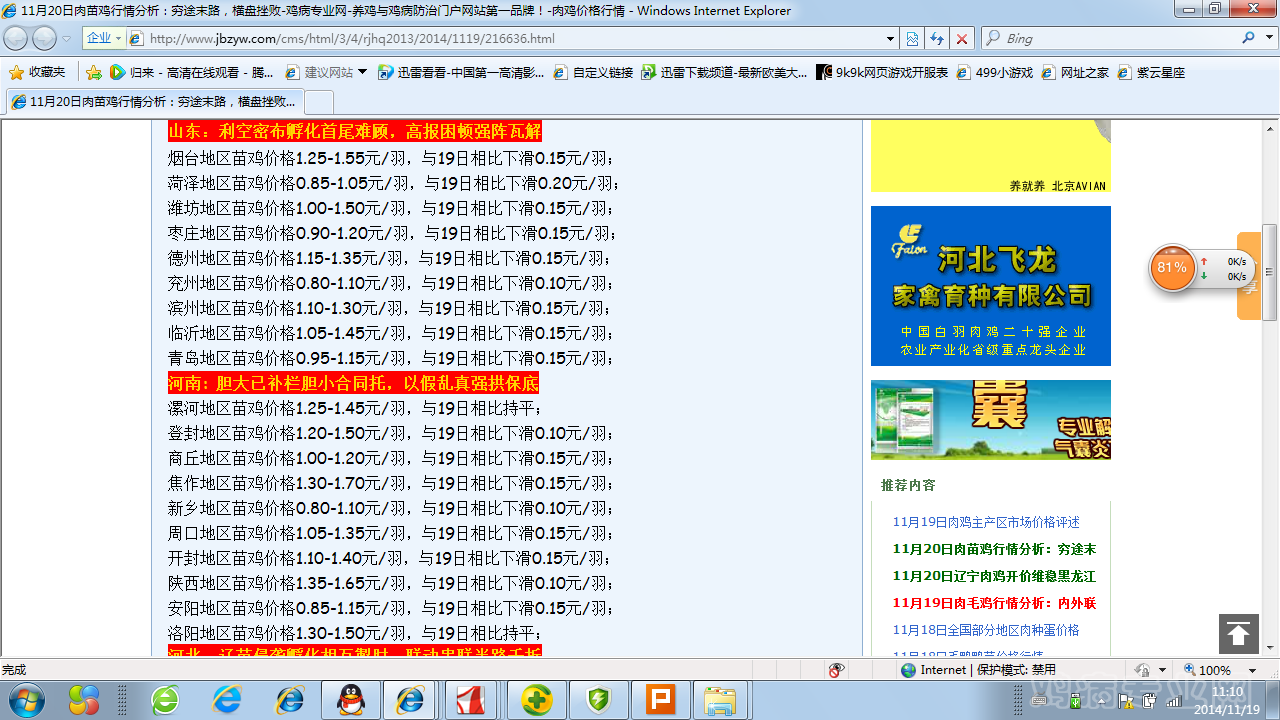Screen dimensions: 1280x720
Task: Select the 11月20日肉苗鸡行情分析 browser tab
Action: point(153,102)
